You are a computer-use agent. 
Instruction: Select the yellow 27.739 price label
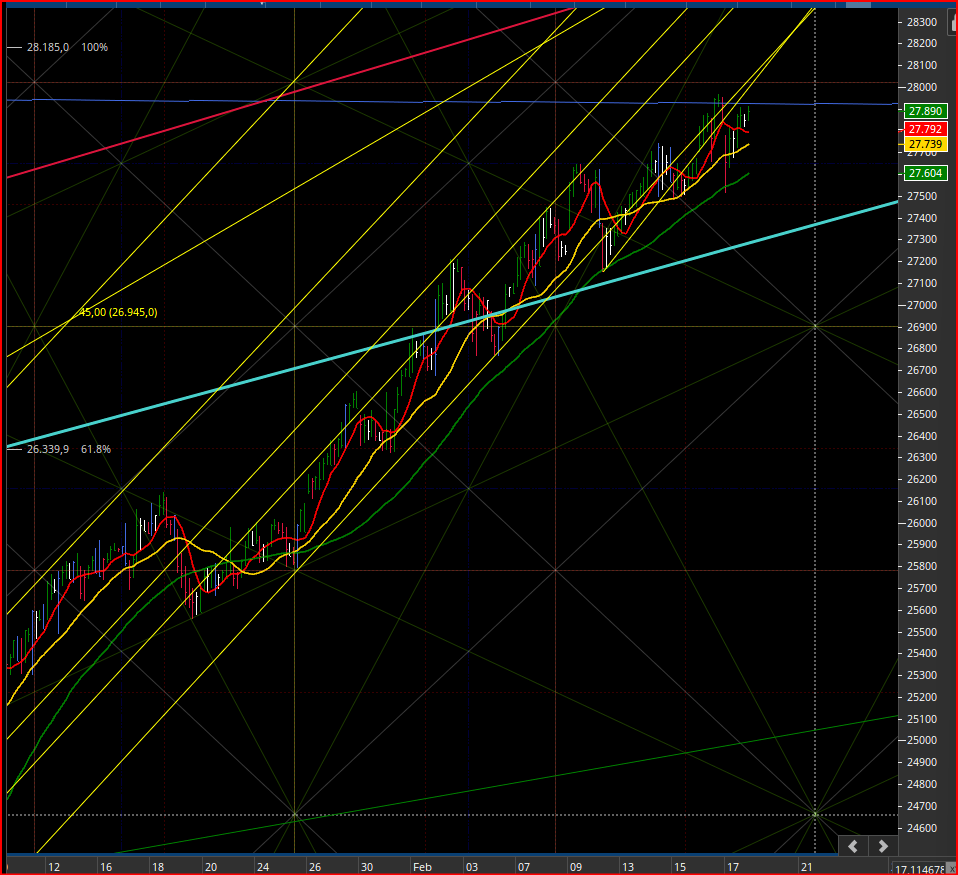click(925, 144)
